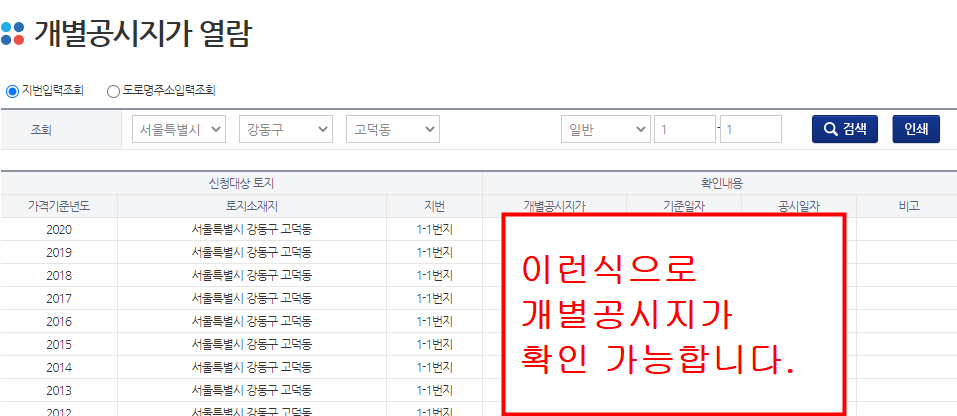
Task: Click the four-dot logo icon beside the title
Action: tap(13, 34)
